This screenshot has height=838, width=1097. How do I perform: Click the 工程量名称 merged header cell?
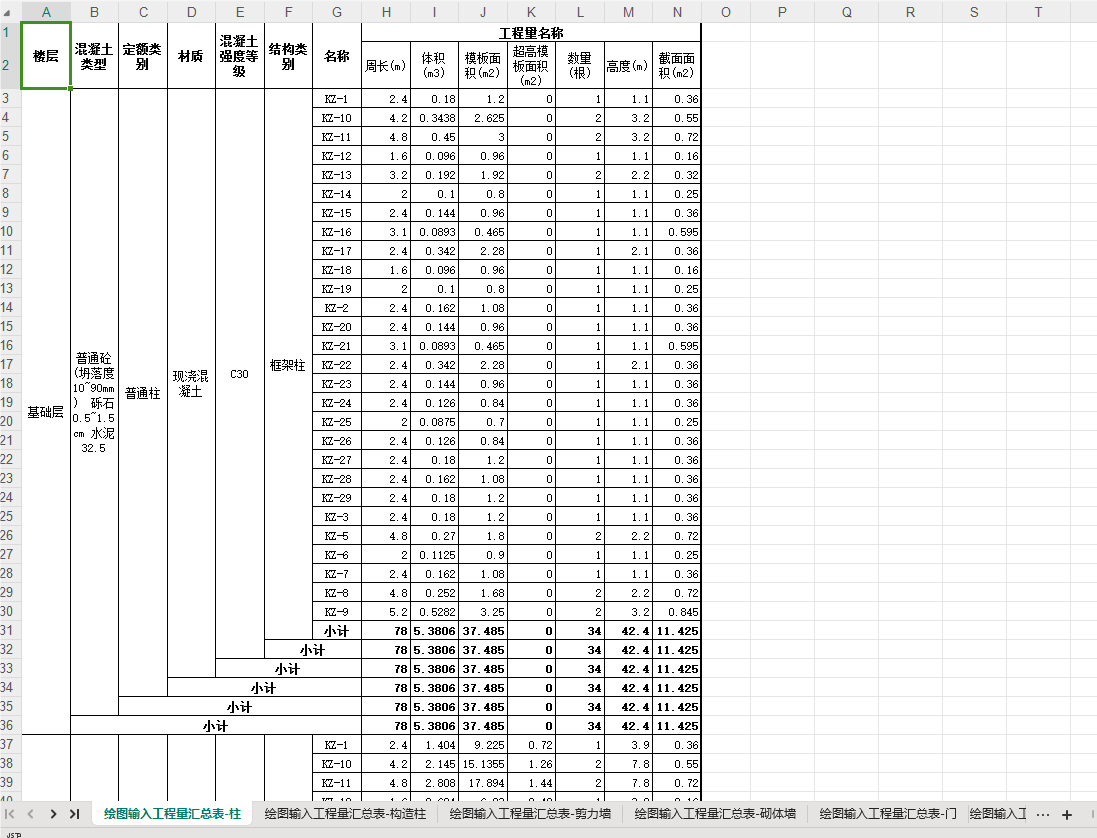pyautogui.click(x=531, y=33)
